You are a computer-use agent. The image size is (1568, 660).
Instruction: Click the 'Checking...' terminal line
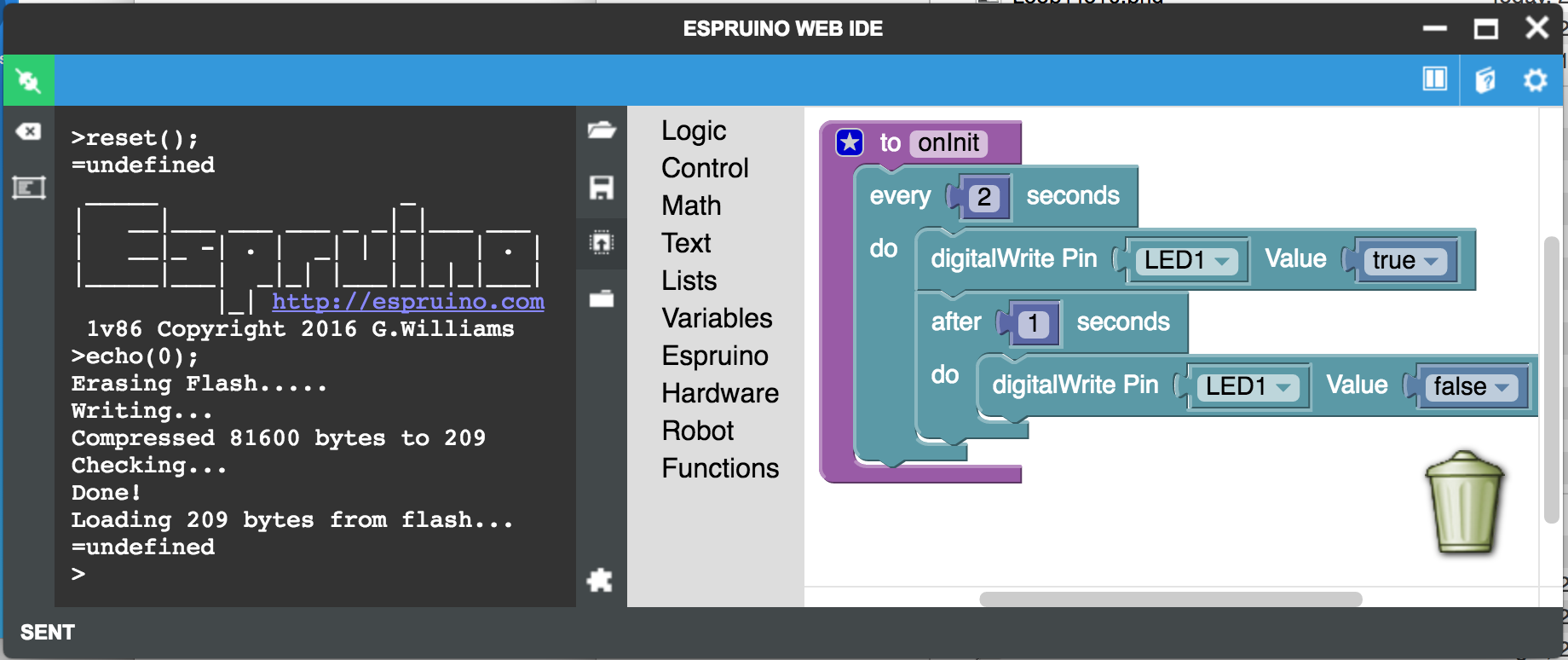tap(149, 465)
